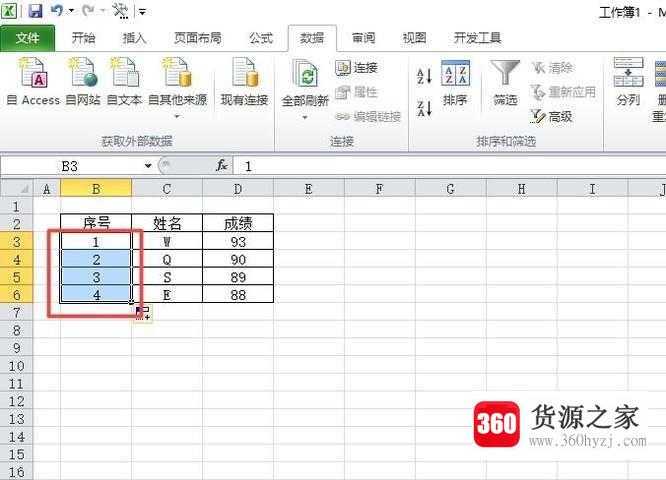Switch to the 公式 tab
This screenshot has height=480, width=666.
261,38
